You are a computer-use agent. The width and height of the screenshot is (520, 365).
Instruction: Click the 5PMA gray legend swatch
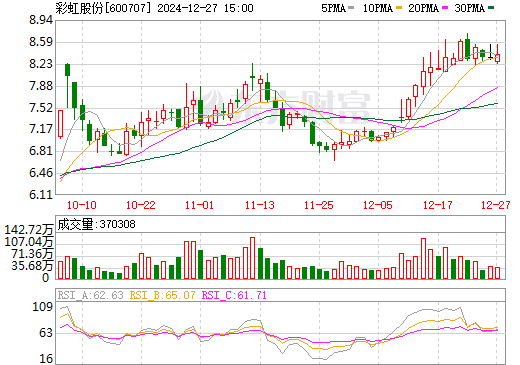tap(351, 7)
